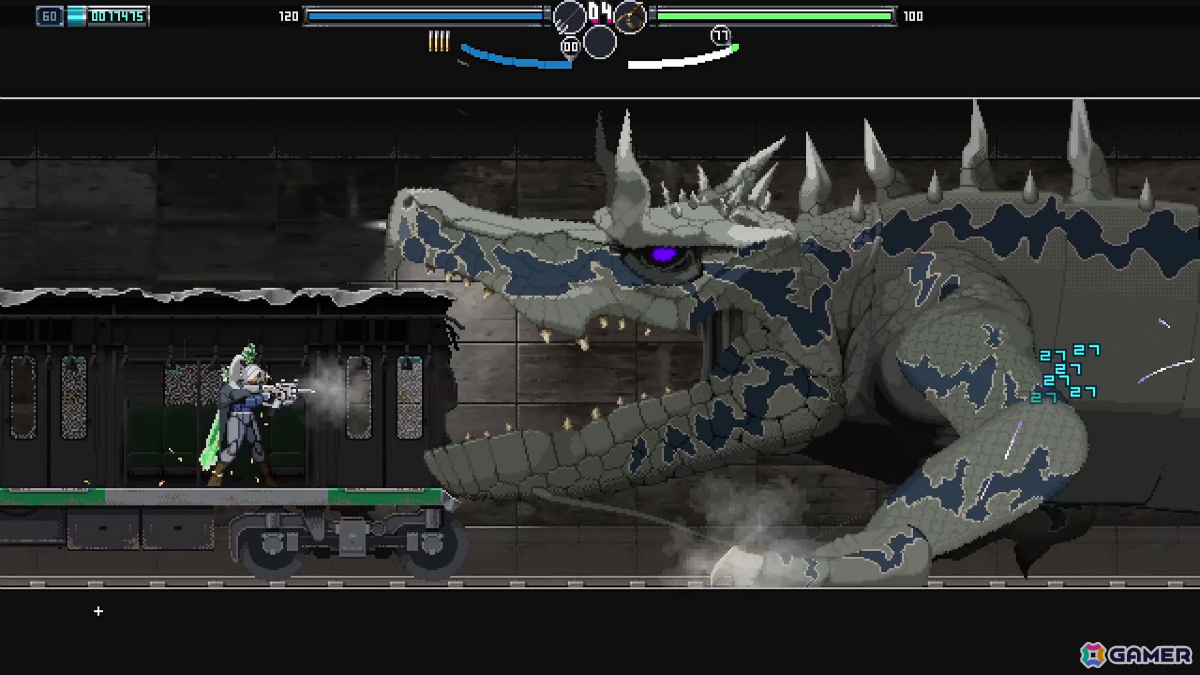Click the orange bullet ammo icon

(x=439, y=41)
